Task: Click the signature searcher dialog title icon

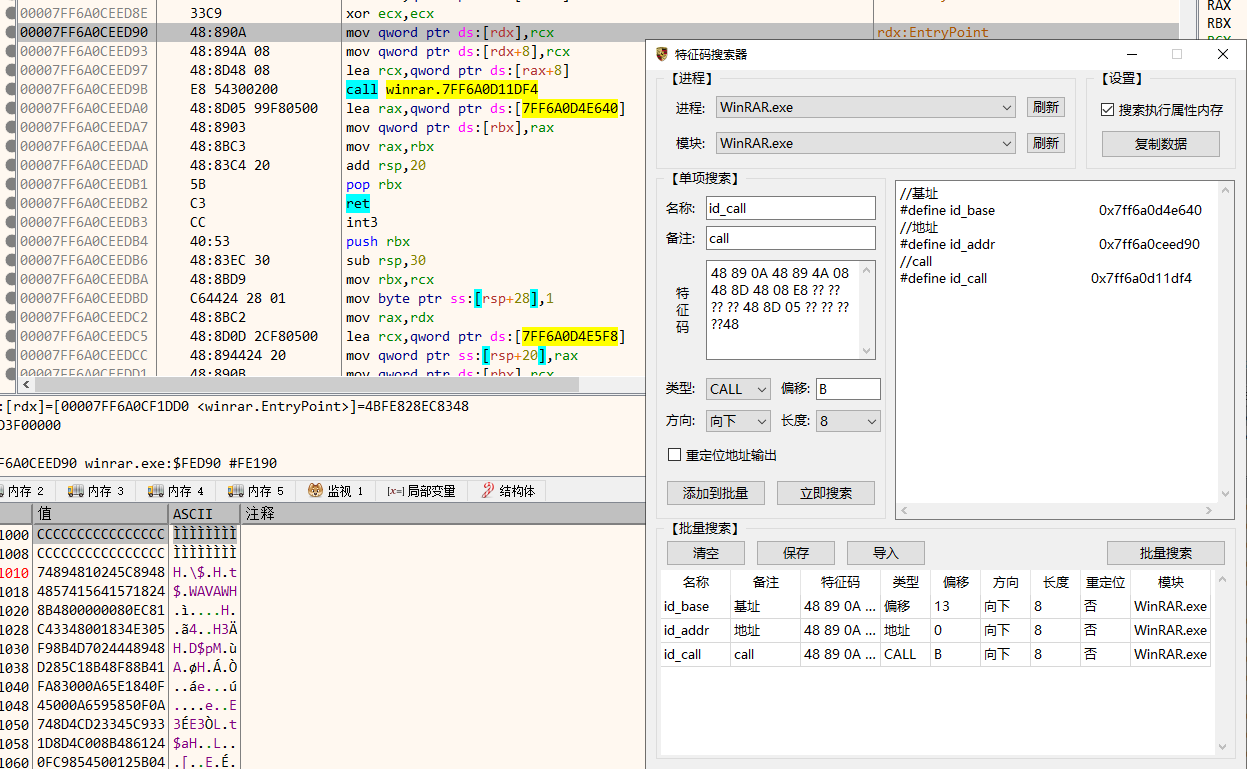Action: coord(662,54)
